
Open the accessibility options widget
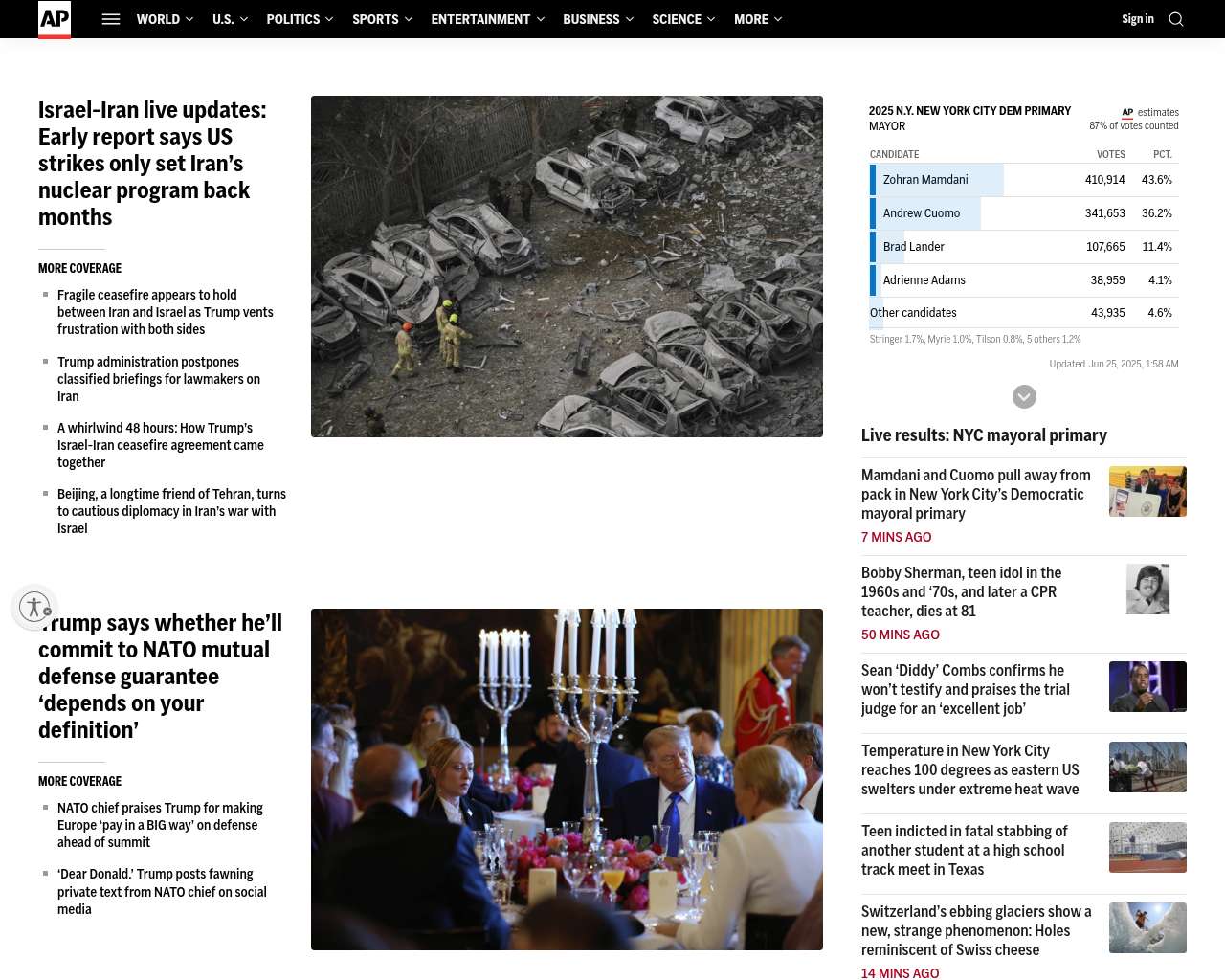point(34,607)
